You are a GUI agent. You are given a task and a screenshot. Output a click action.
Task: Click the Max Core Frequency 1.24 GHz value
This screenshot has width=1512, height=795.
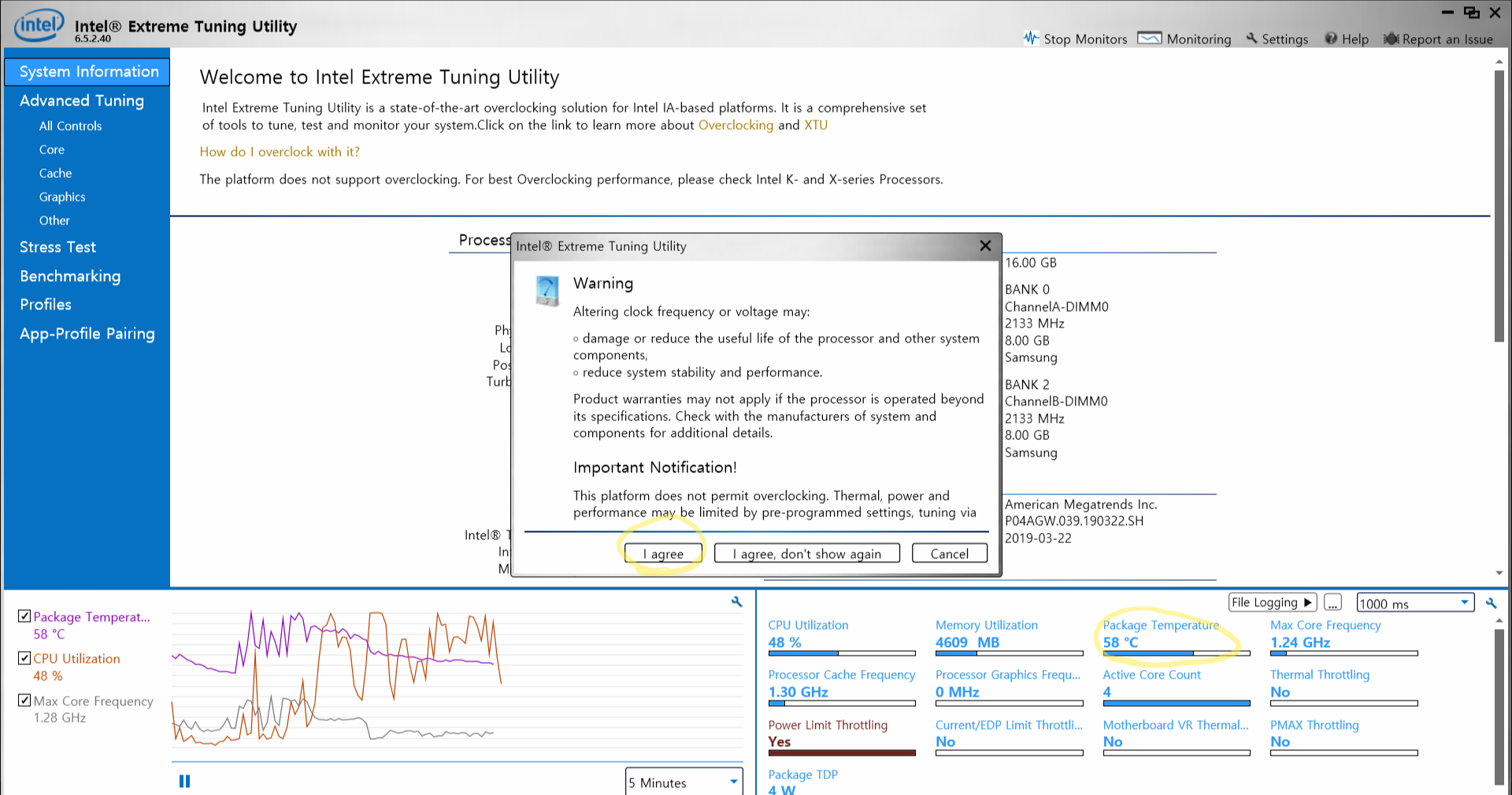click(x=1300, y=642)
